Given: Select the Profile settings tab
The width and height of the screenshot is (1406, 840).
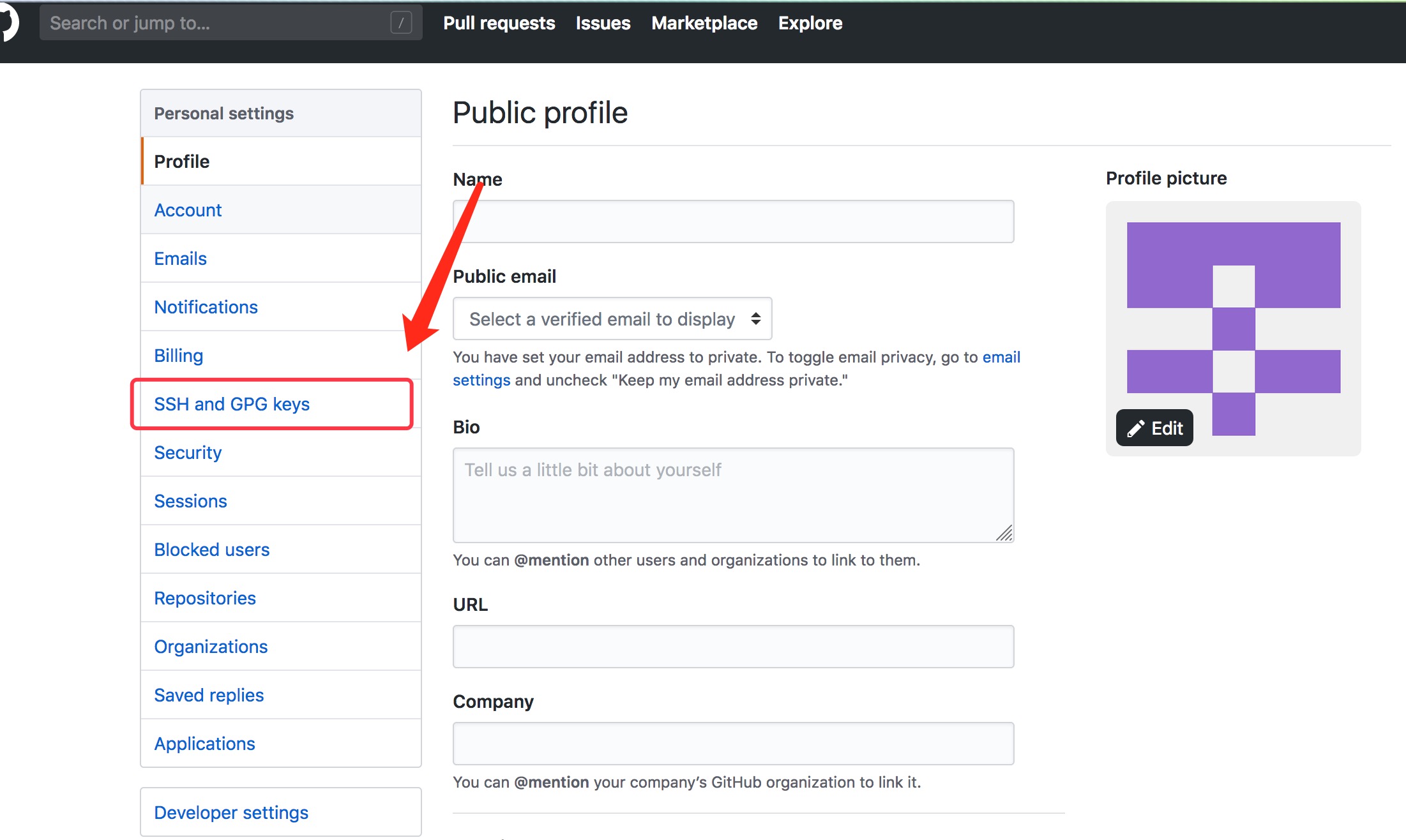Looking at the screenshot, I should (x=281, y=161).
